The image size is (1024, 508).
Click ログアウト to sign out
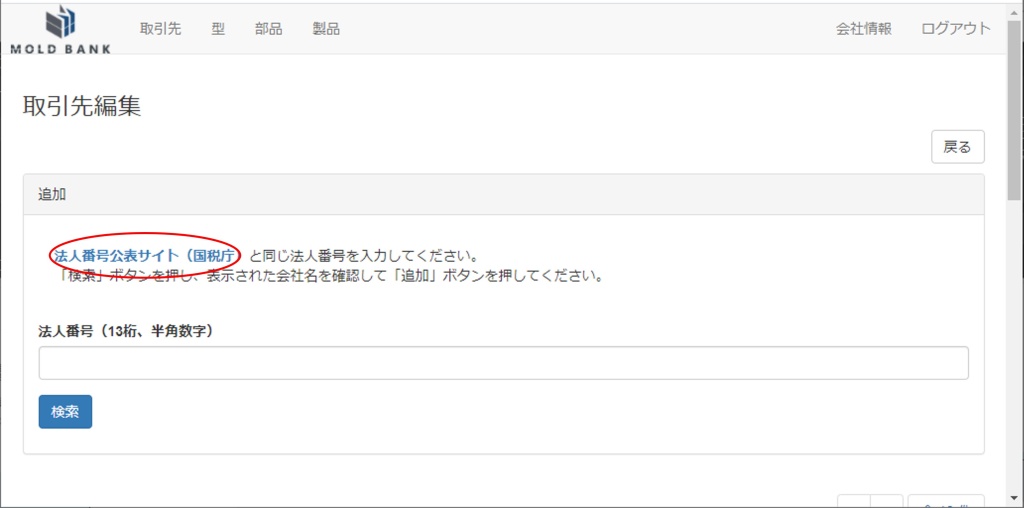pos(955,29)
